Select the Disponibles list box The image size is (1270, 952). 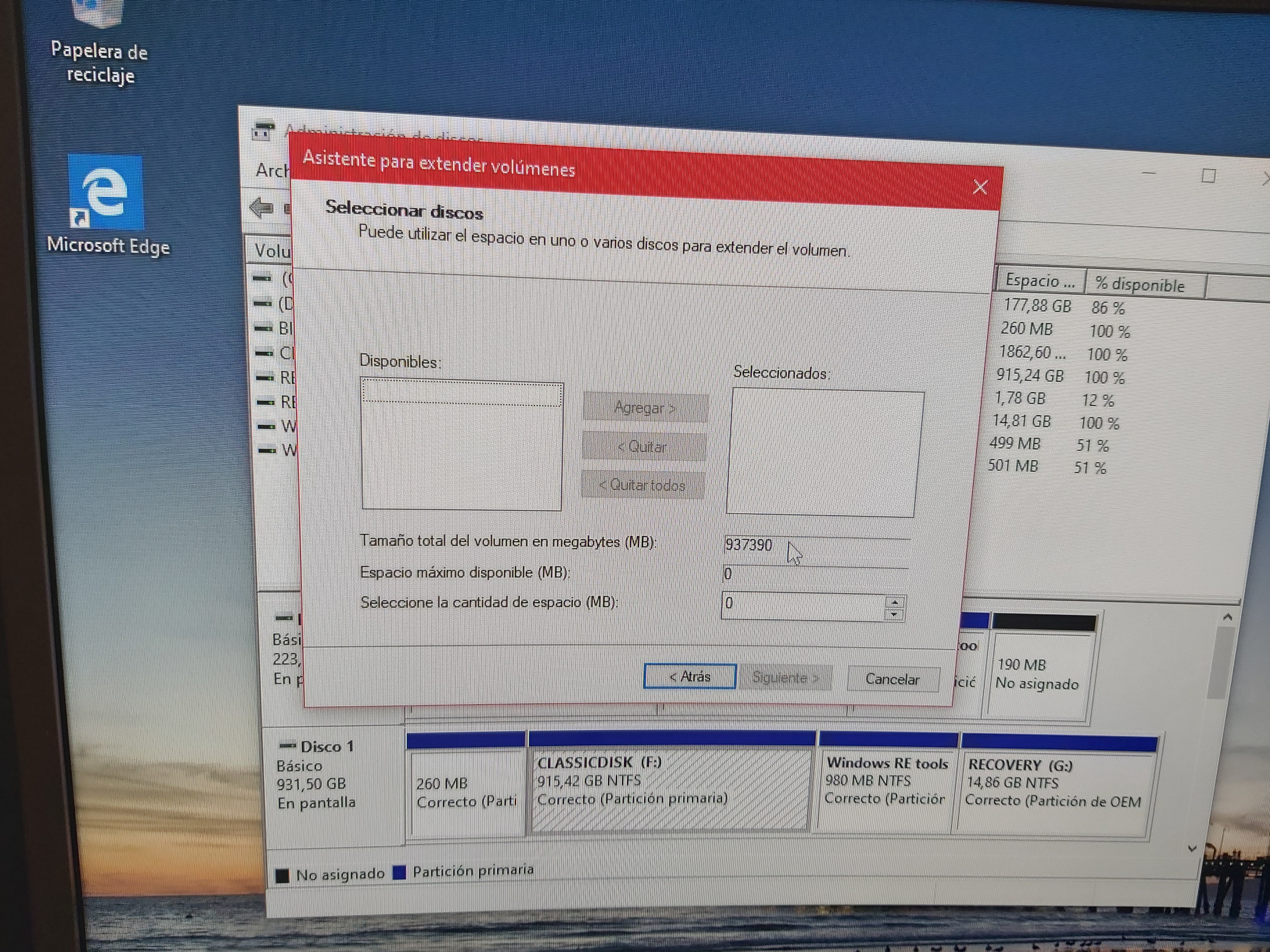click(x=462, y=445)
